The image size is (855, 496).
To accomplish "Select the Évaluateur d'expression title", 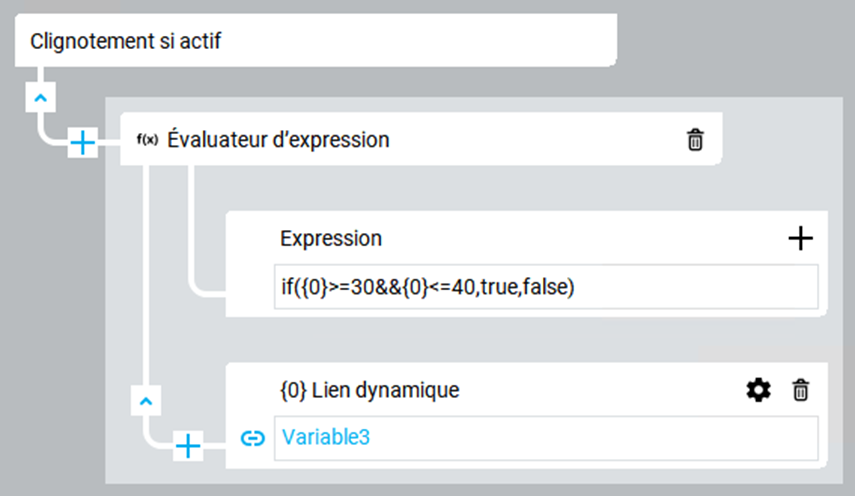I will click(x=278, y=140).
